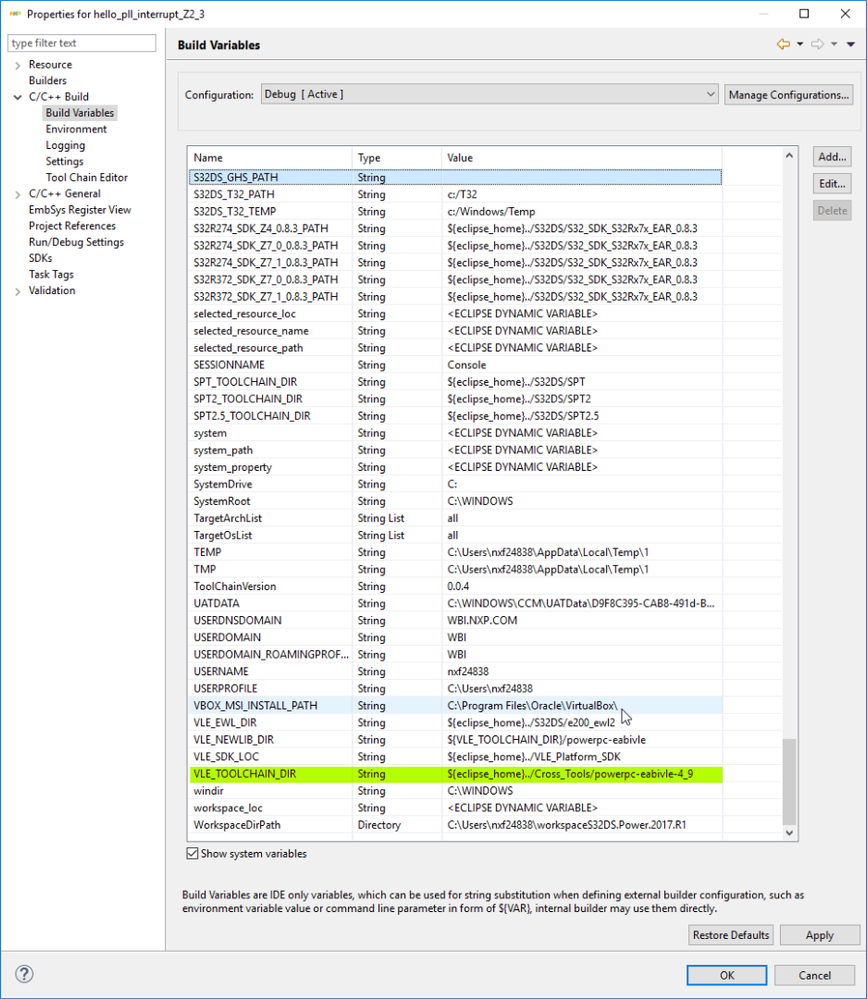Expand the C/C++ General tree node

[x=17, y=194]
